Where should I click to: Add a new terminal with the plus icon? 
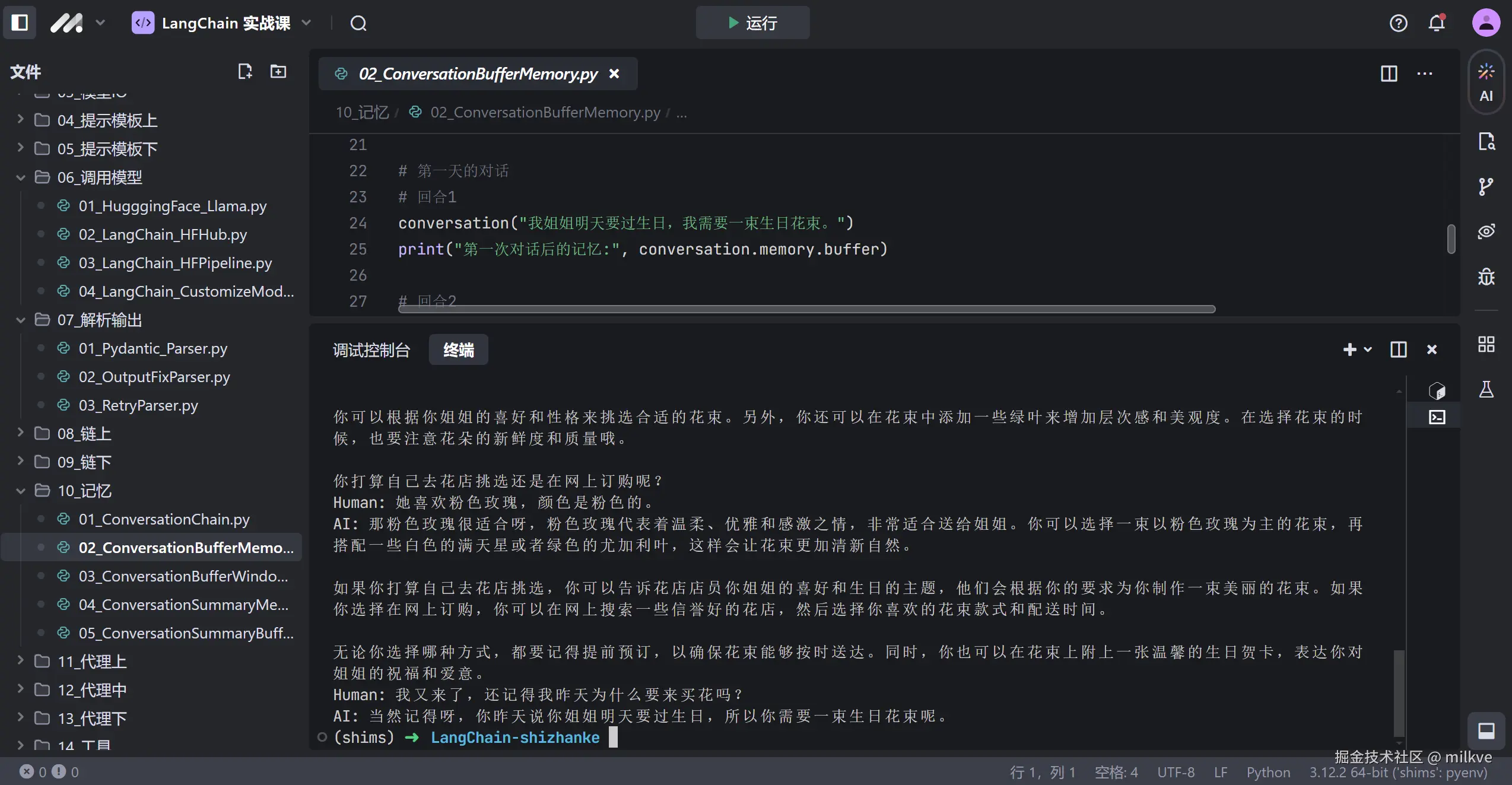point(1349,349)
